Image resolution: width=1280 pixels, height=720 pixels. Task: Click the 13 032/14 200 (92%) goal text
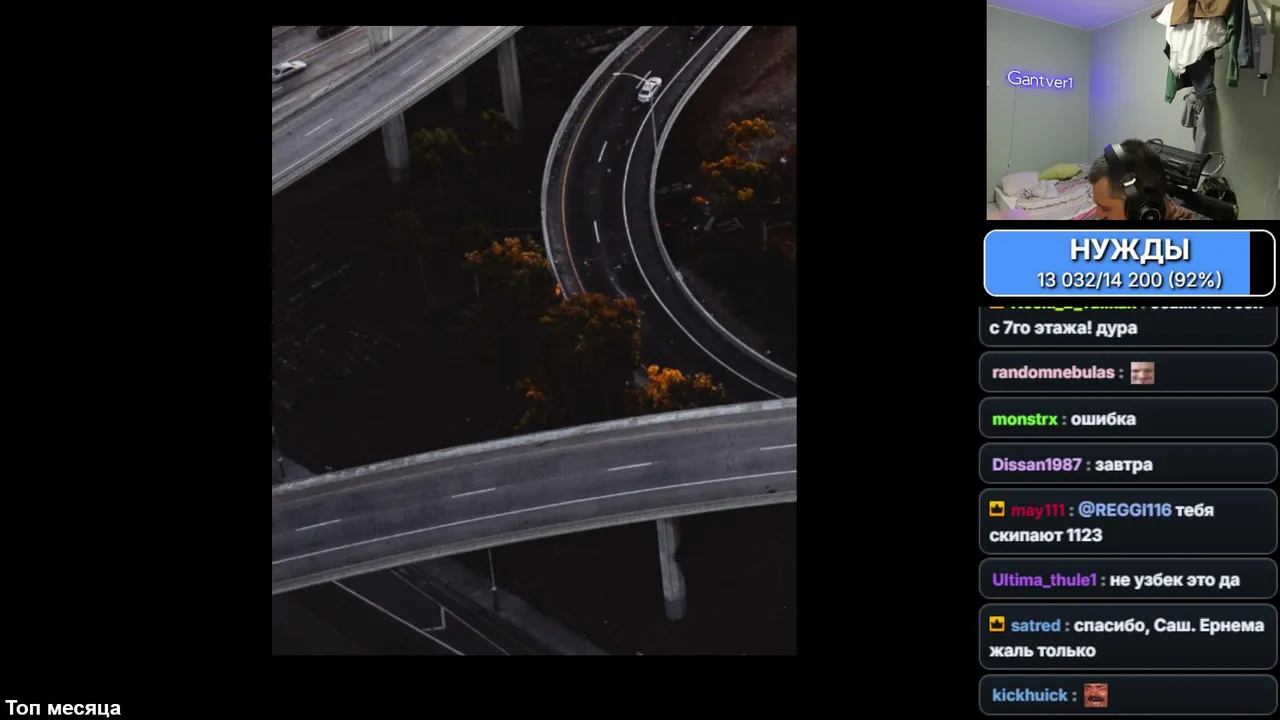[1129, 280]
